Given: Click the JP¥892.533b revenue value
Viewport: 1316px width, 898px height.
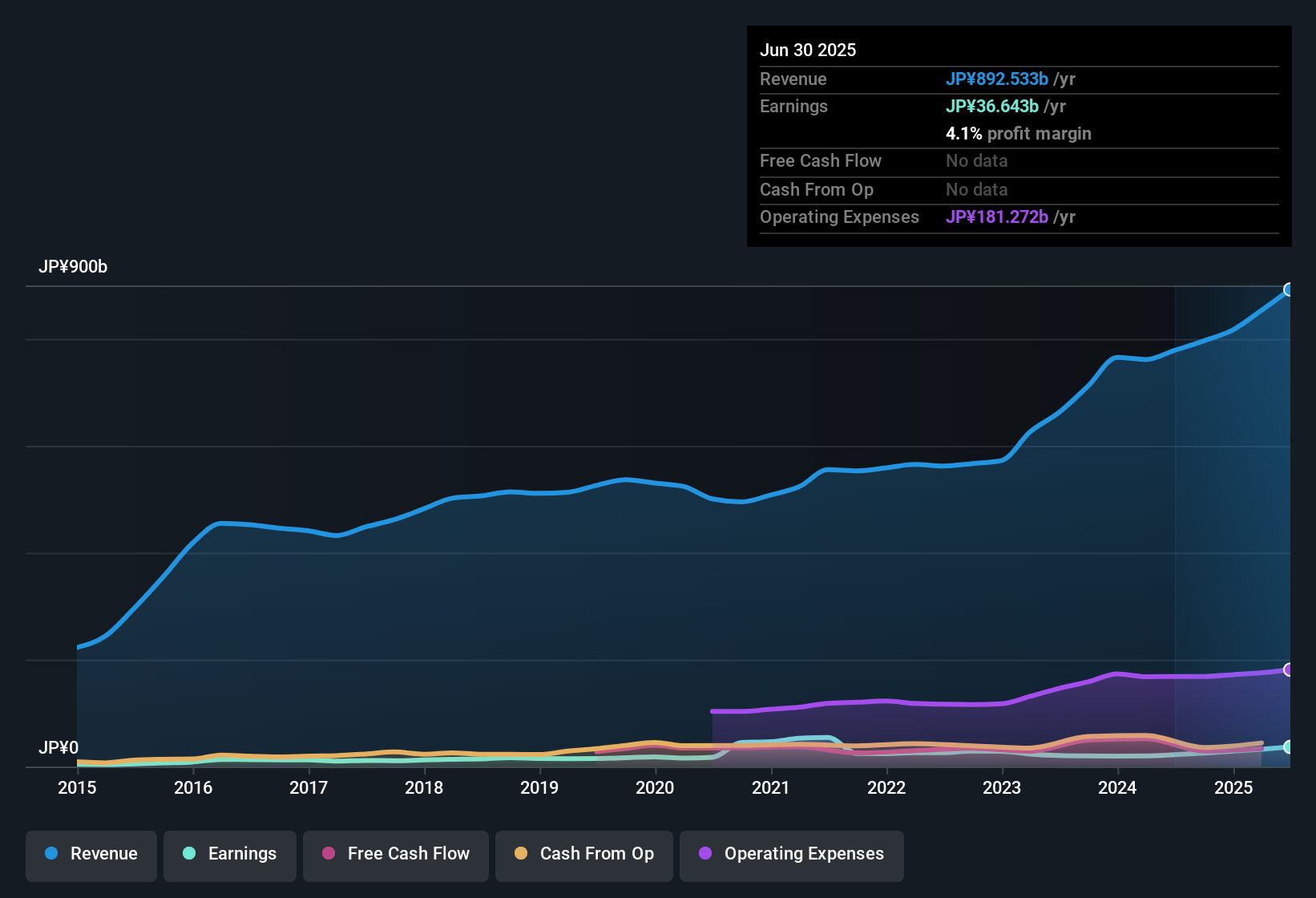Looking at the screenshot, I should point(998,79).
